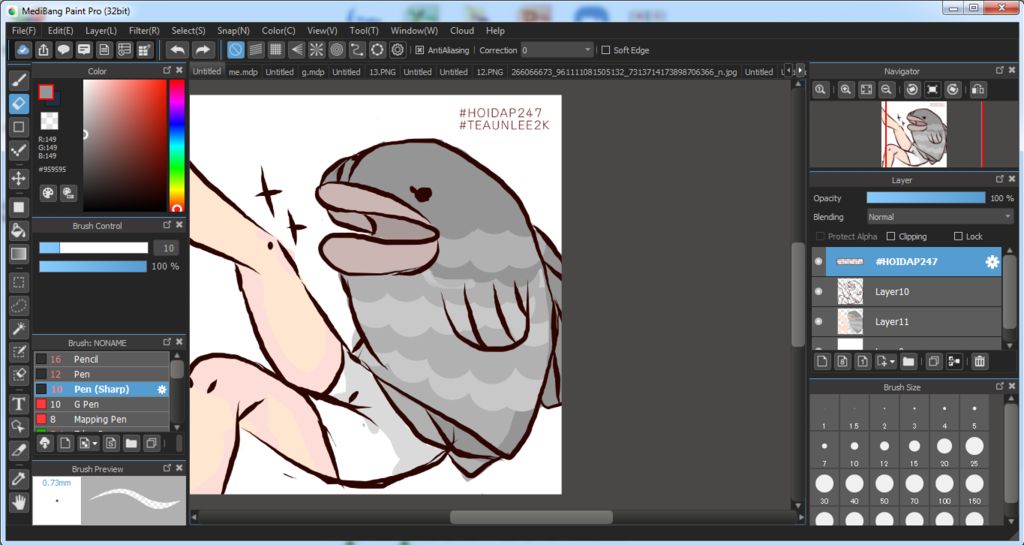Delete layer with the trash icon
The image size is (1024, 545).
coord(979,361)
